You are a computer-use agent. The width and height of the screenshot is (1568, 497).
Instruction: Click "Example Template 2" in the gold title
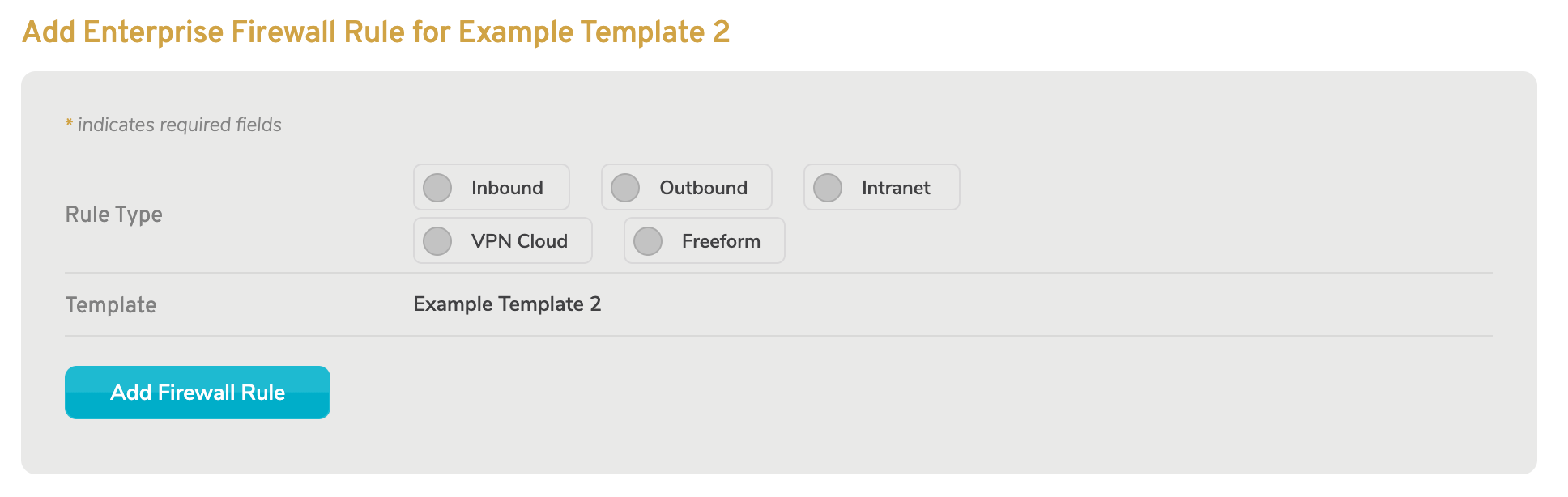point(594,32)
